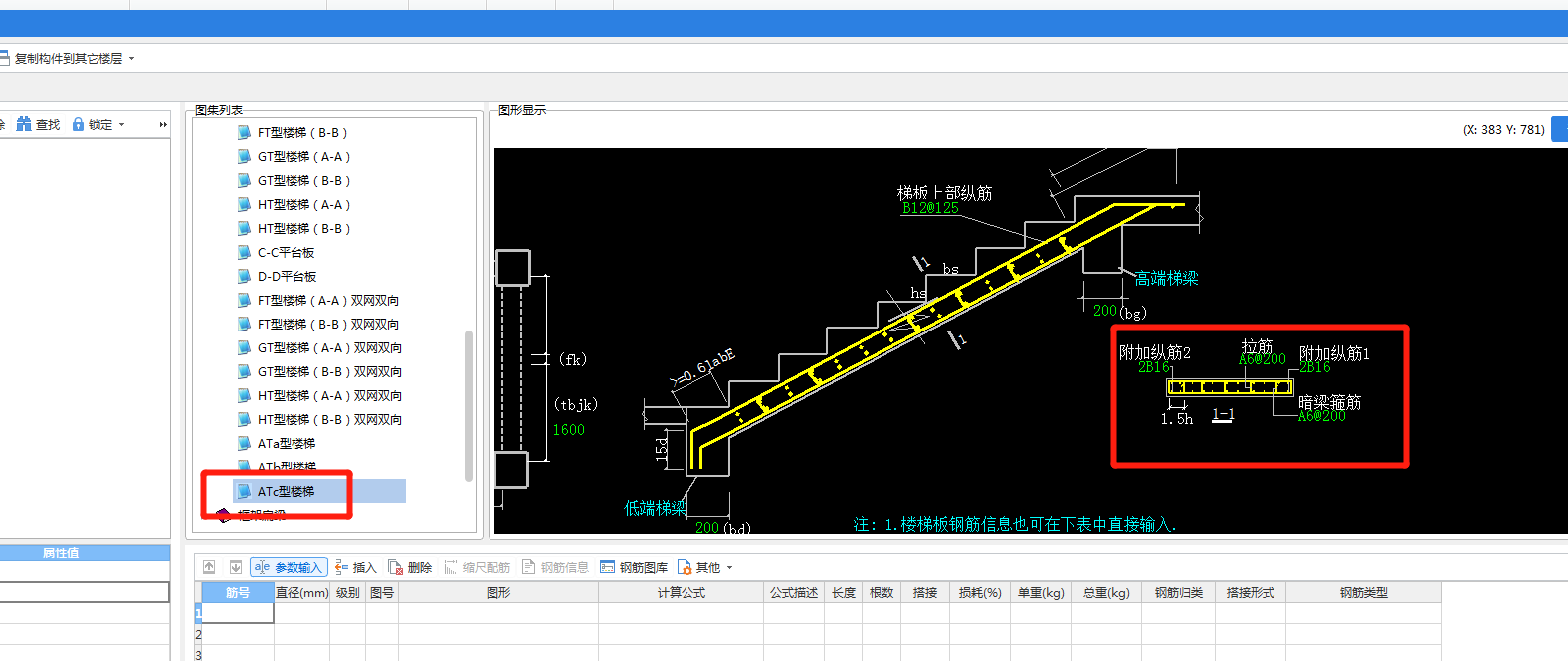Expand the toolbar overflow chevron
Screen dimensions: 1568x661
click(163, 125)
